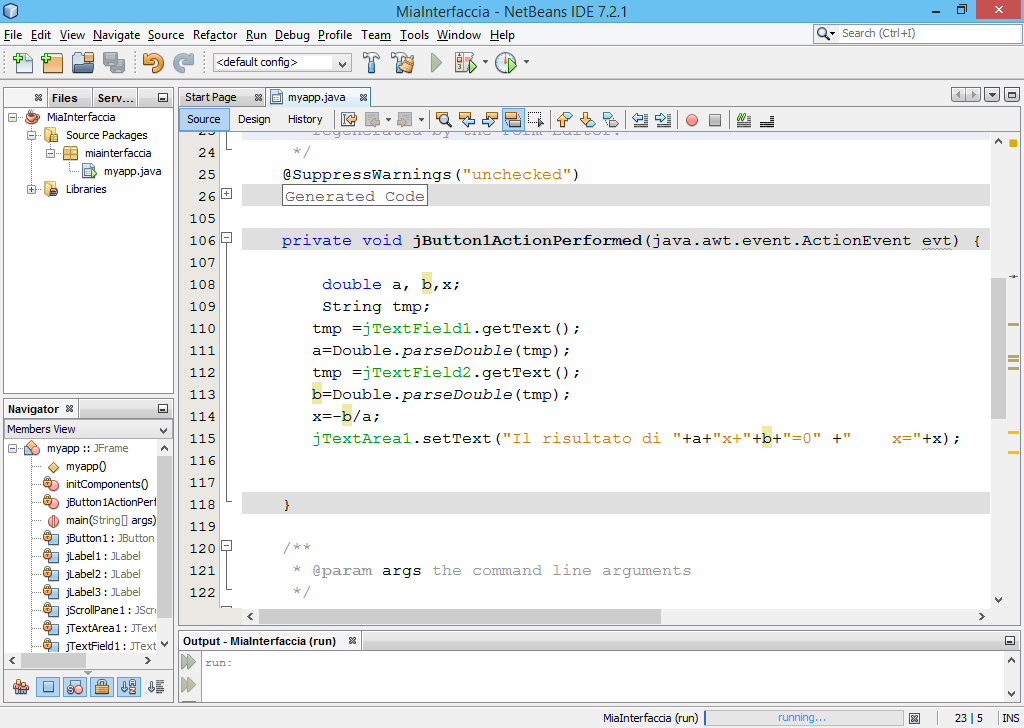Switch to Design view button
The height and width of the screenshot is (728, 1024).
pos(254,119)
